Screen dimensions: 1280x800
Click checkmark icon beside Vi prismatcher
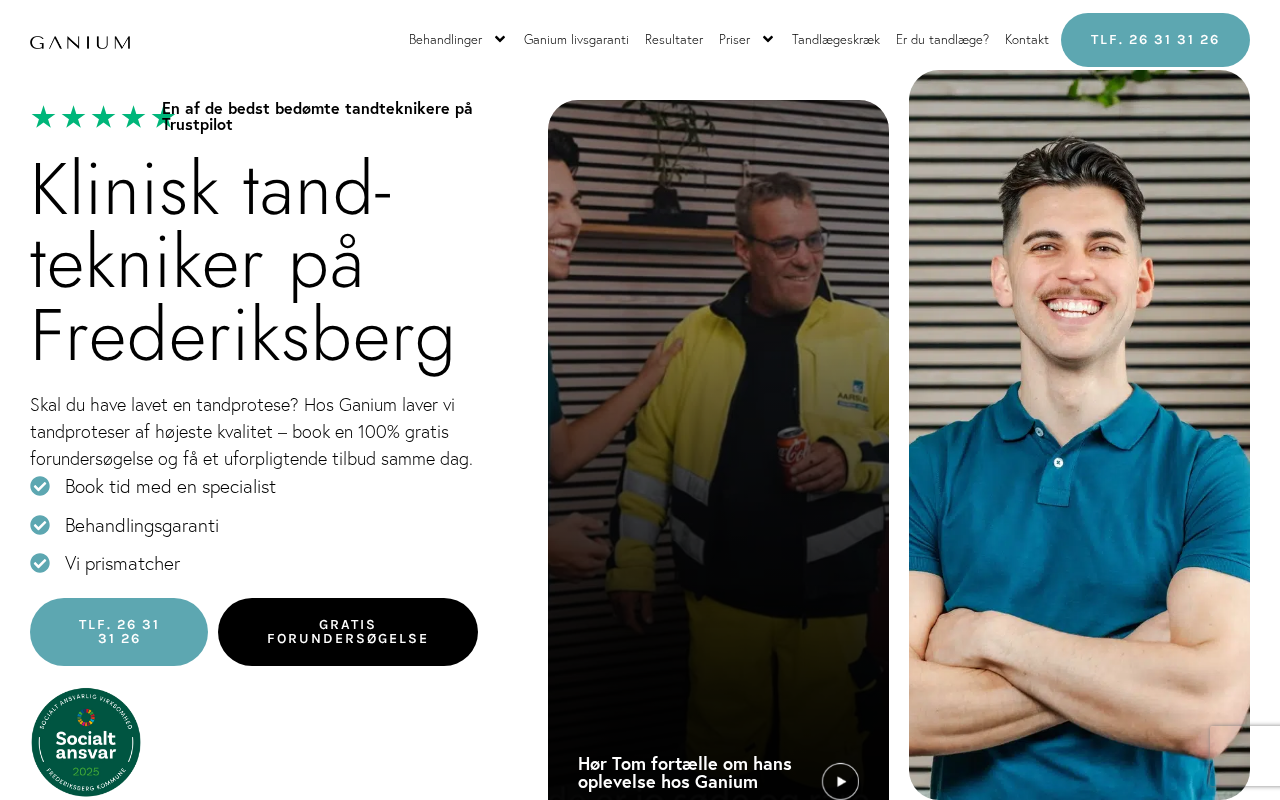point(40,563)
